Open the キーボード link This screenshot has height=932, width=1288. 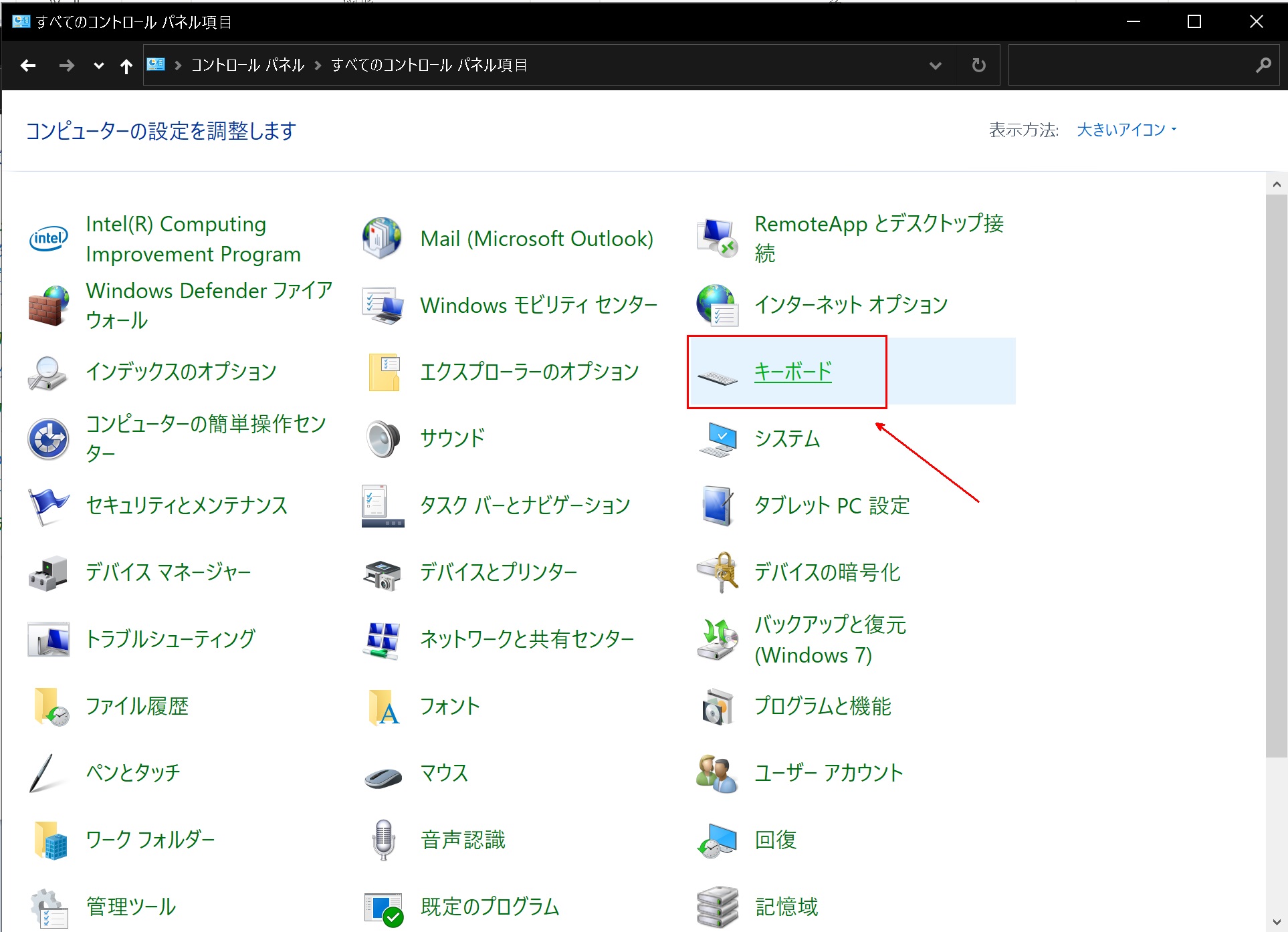(x=793, y=372)
